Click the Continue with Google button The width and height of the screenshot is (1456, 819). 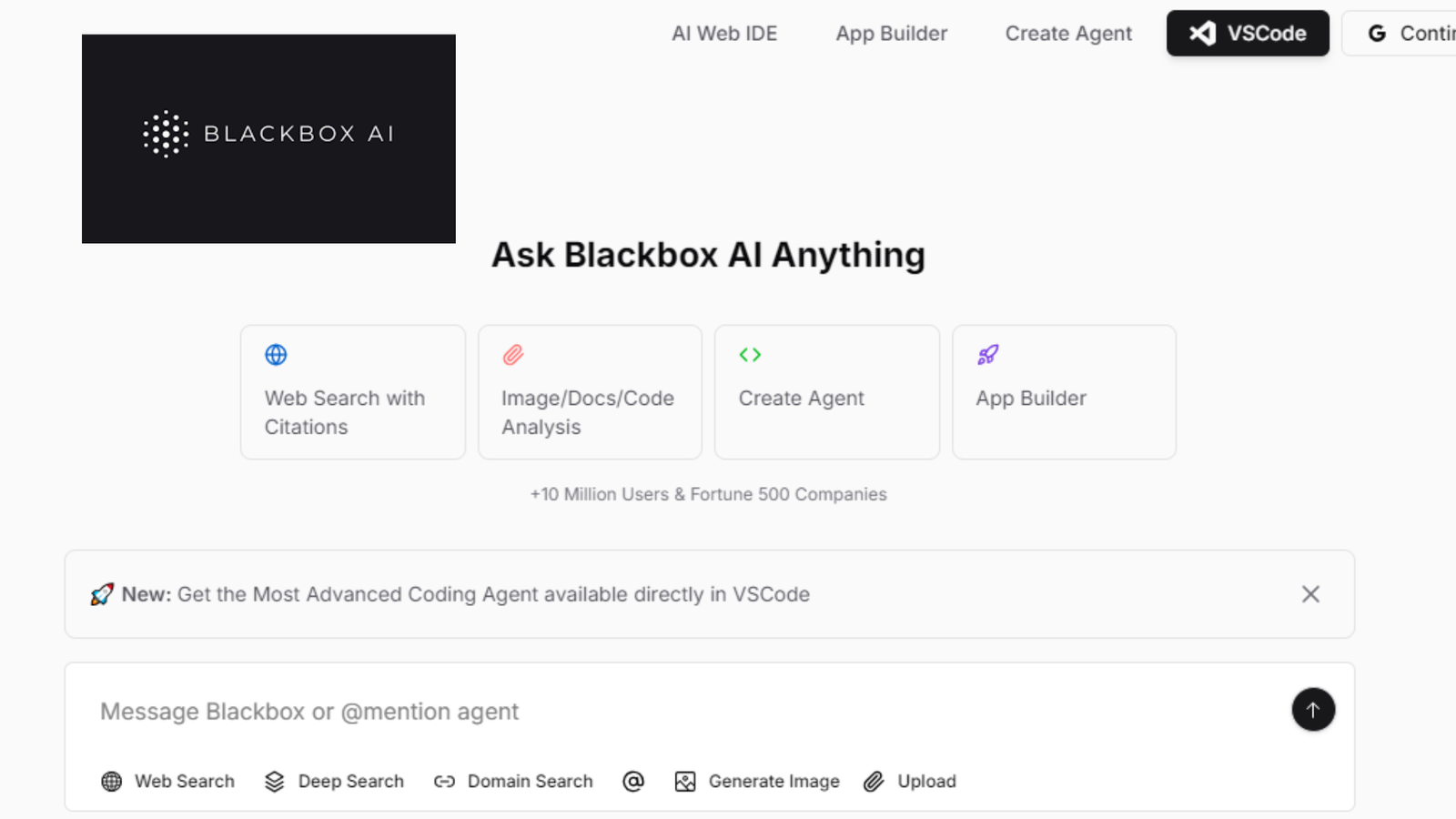pyautogui.click(x=1400, y=34)
